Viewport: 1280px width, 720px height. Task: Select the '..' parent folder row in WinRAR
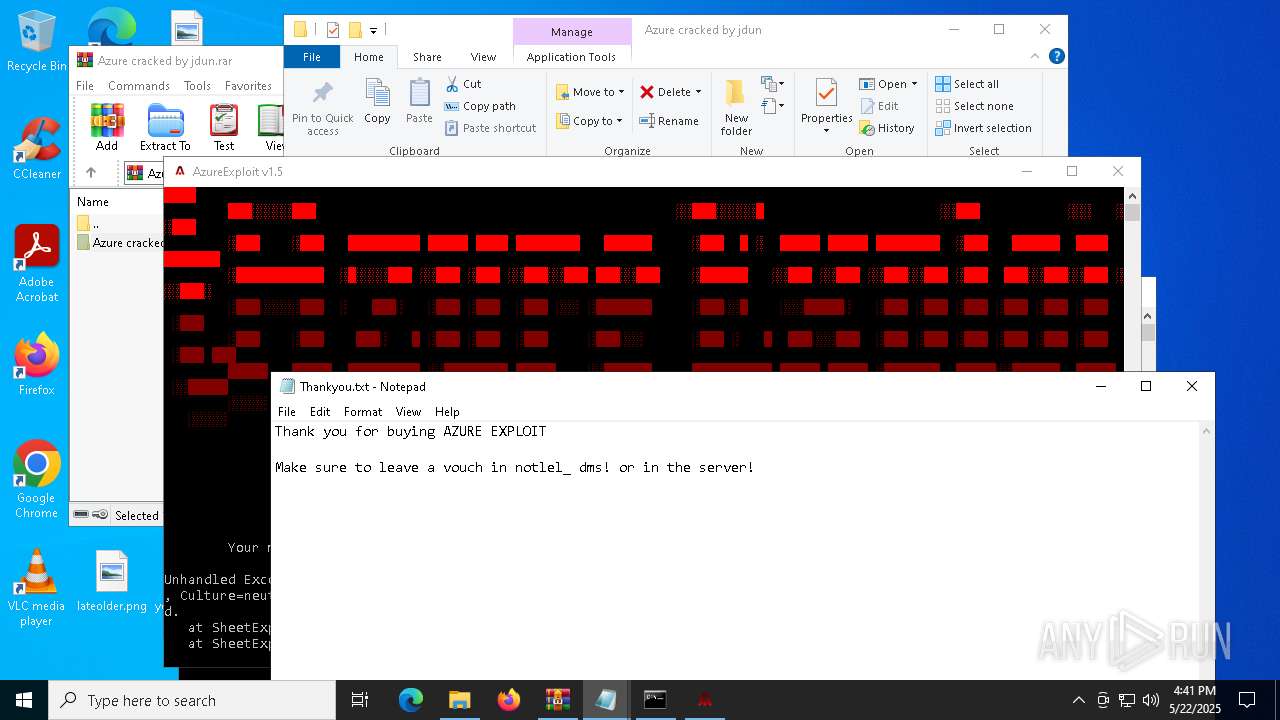point(120,223)
